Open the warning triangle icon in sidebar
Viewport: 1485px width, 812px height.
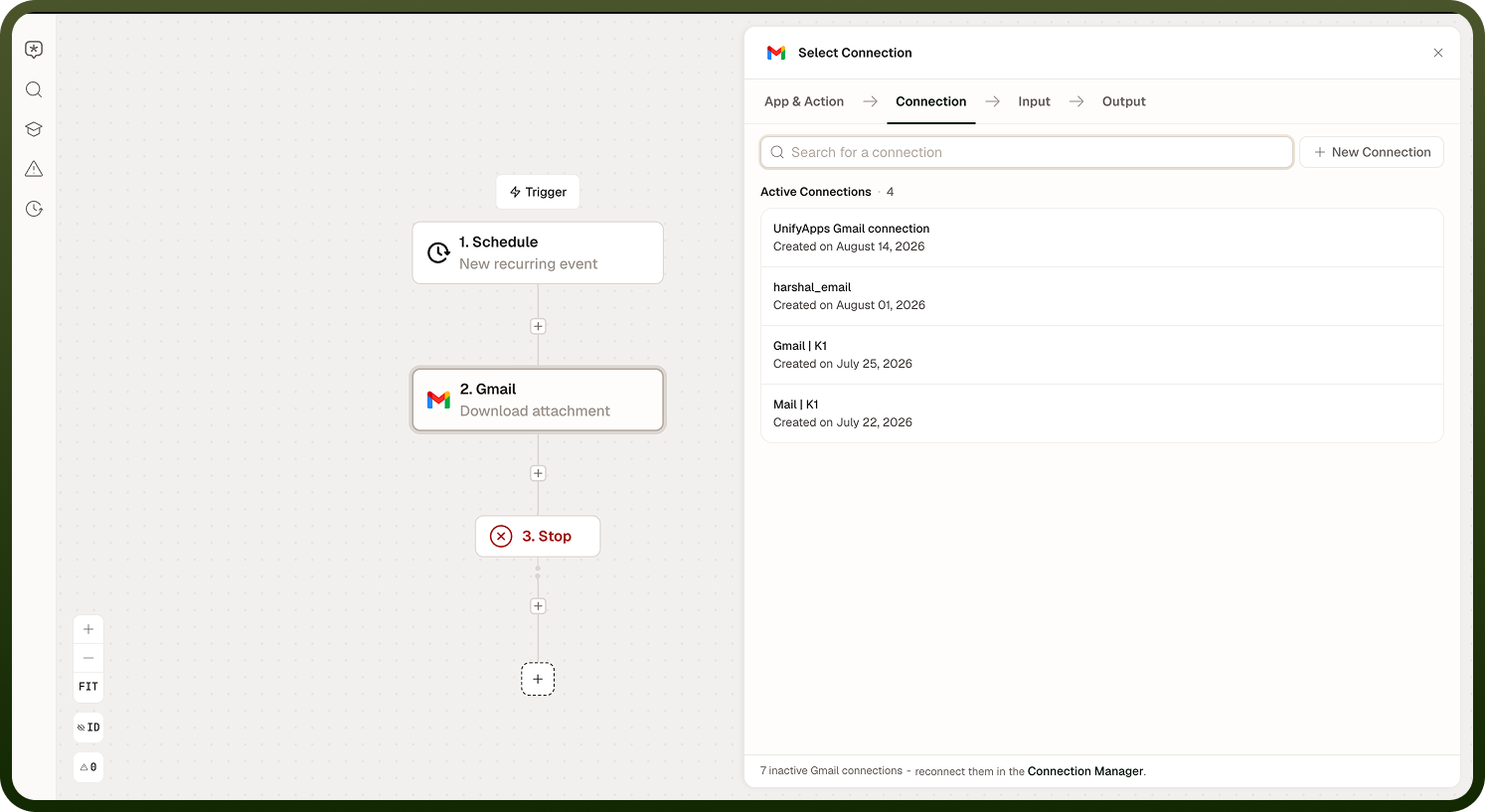click(x=34, y=169)
